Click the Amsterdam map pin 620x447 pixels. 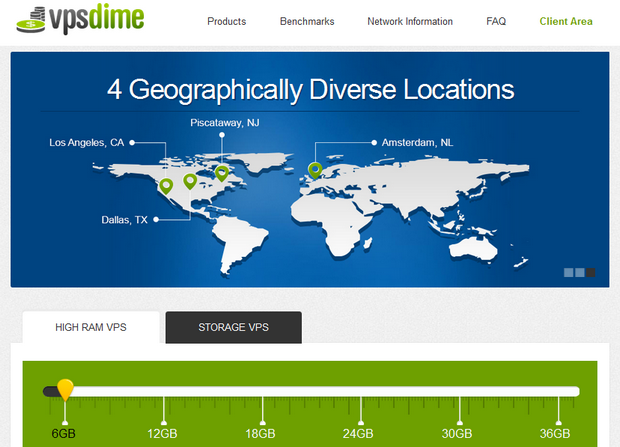315,170
